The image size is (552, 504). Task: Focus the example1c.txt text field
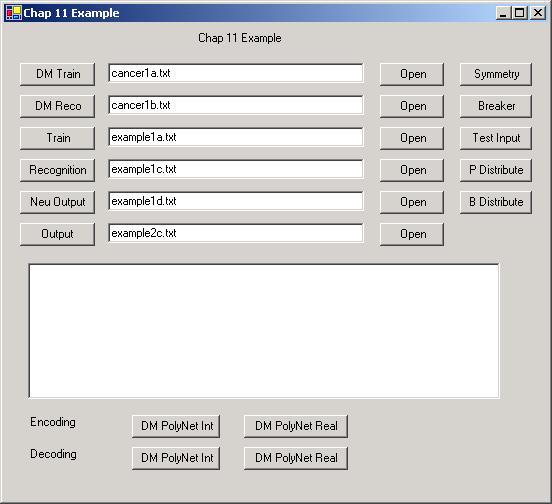click(236, 169)
